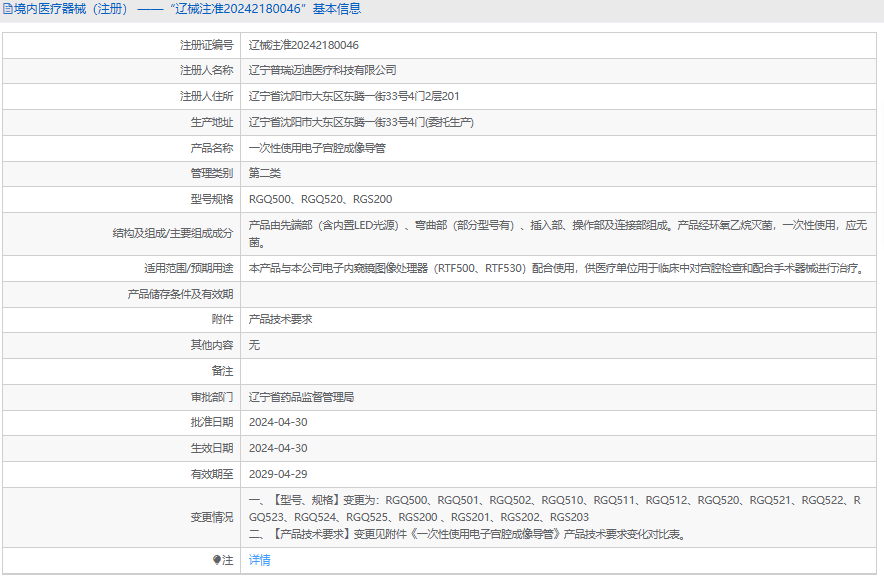
Task: Click the 适用范围/预期用途 label
Action: coord(189,268)
